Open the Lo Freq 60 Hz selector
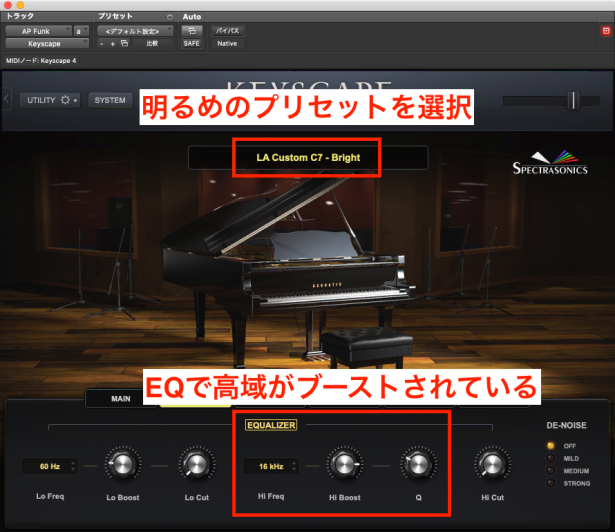The width and height of the screenshot is (615, 532). tap(51, 466)
